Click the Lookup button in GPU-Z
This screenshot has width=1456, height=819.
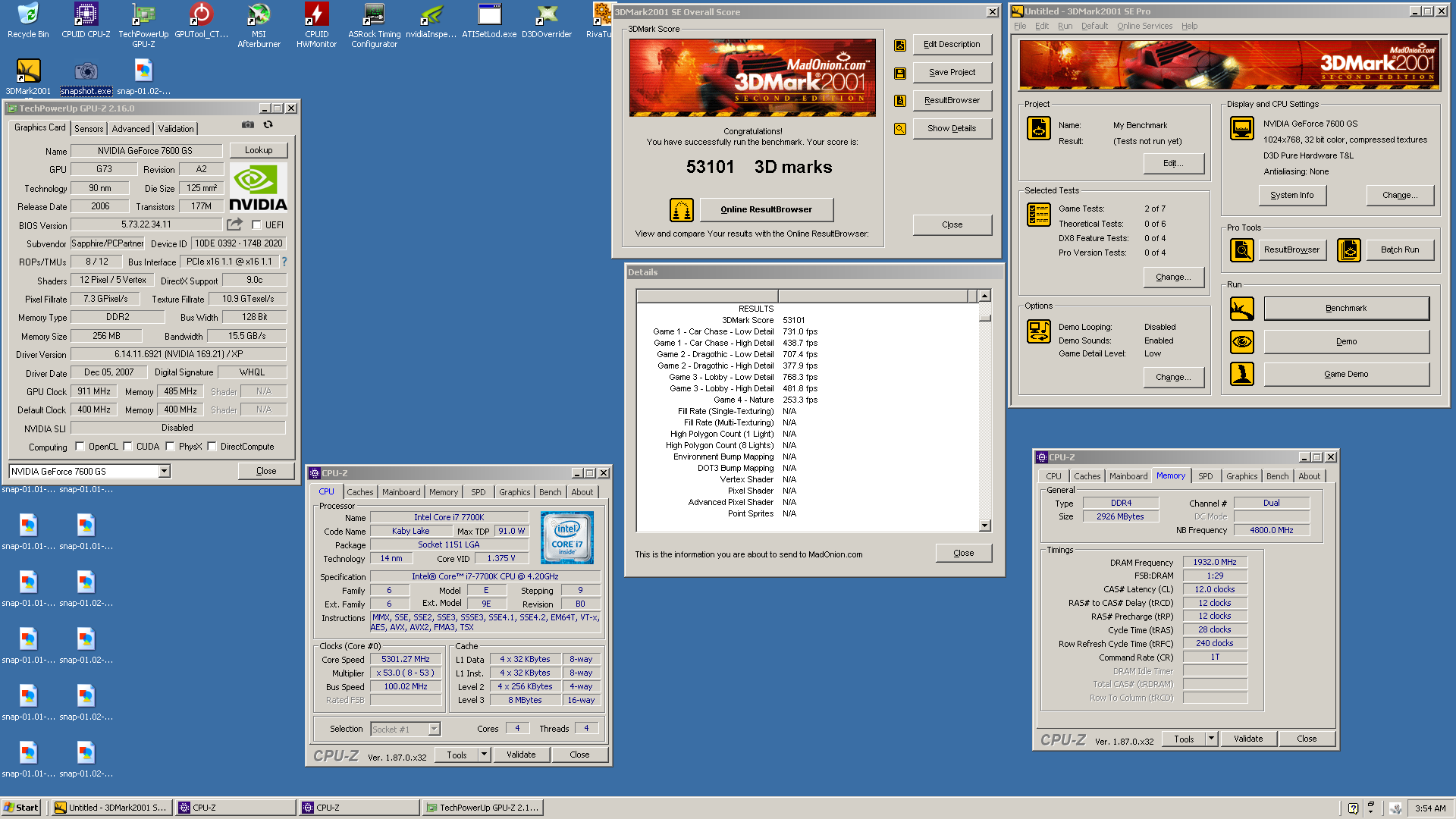coord(259,151)
